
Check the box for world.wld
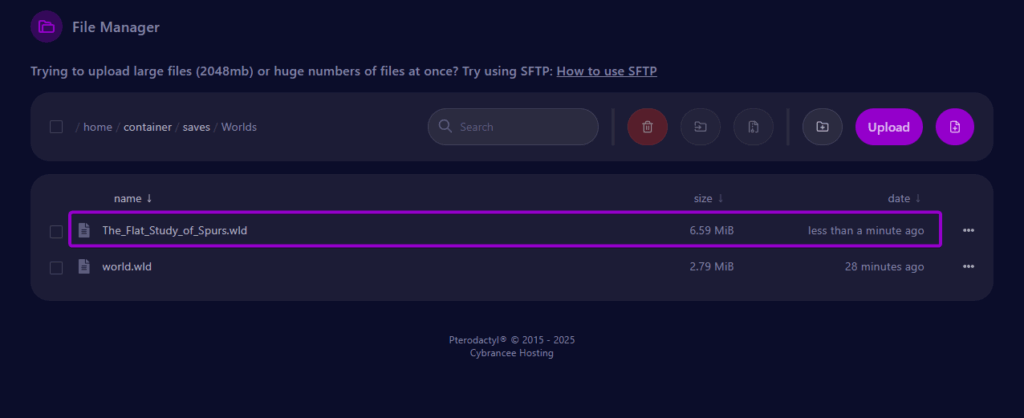pyautogui.click(x=56, y=268)
